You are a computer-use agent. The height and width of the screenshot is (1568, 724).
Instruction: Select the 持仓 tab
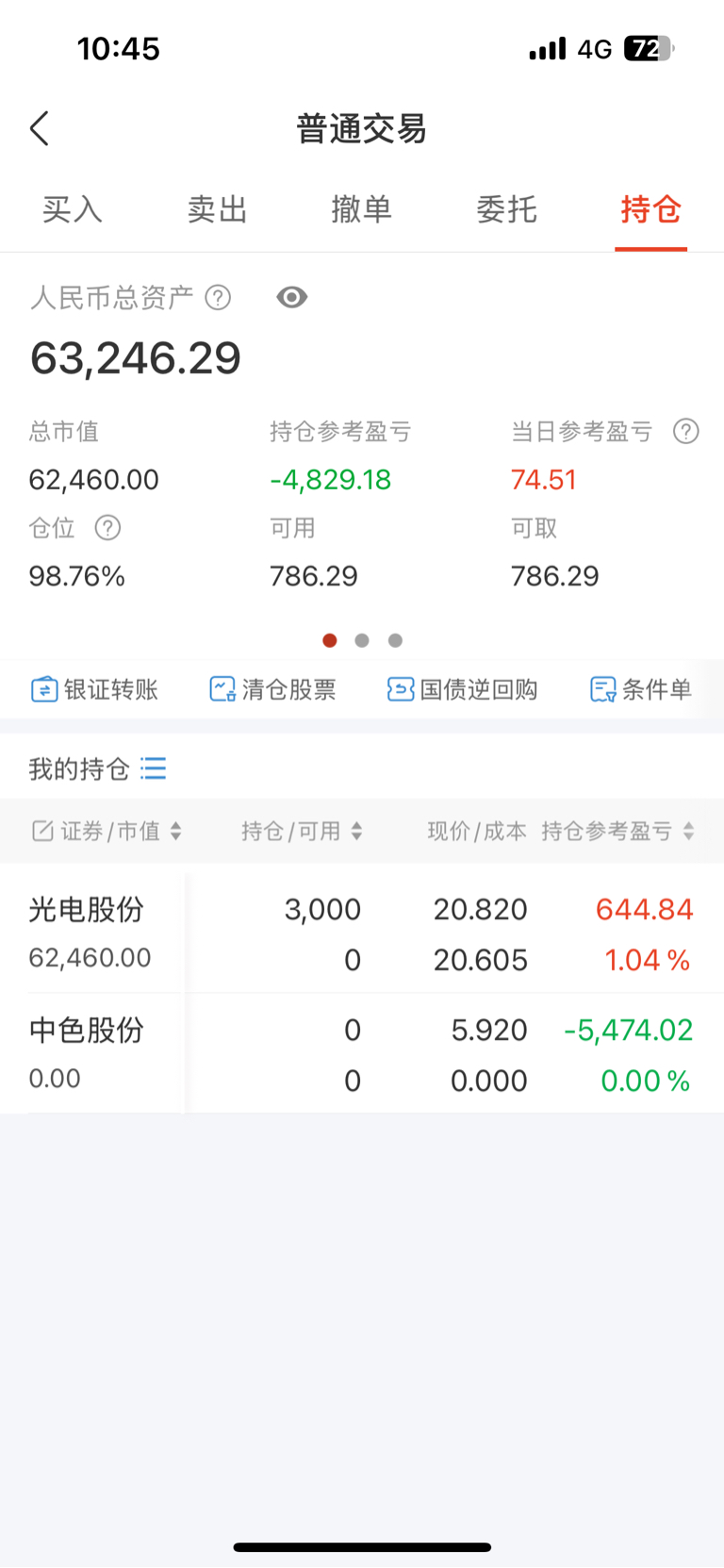[x=650, y=209]
